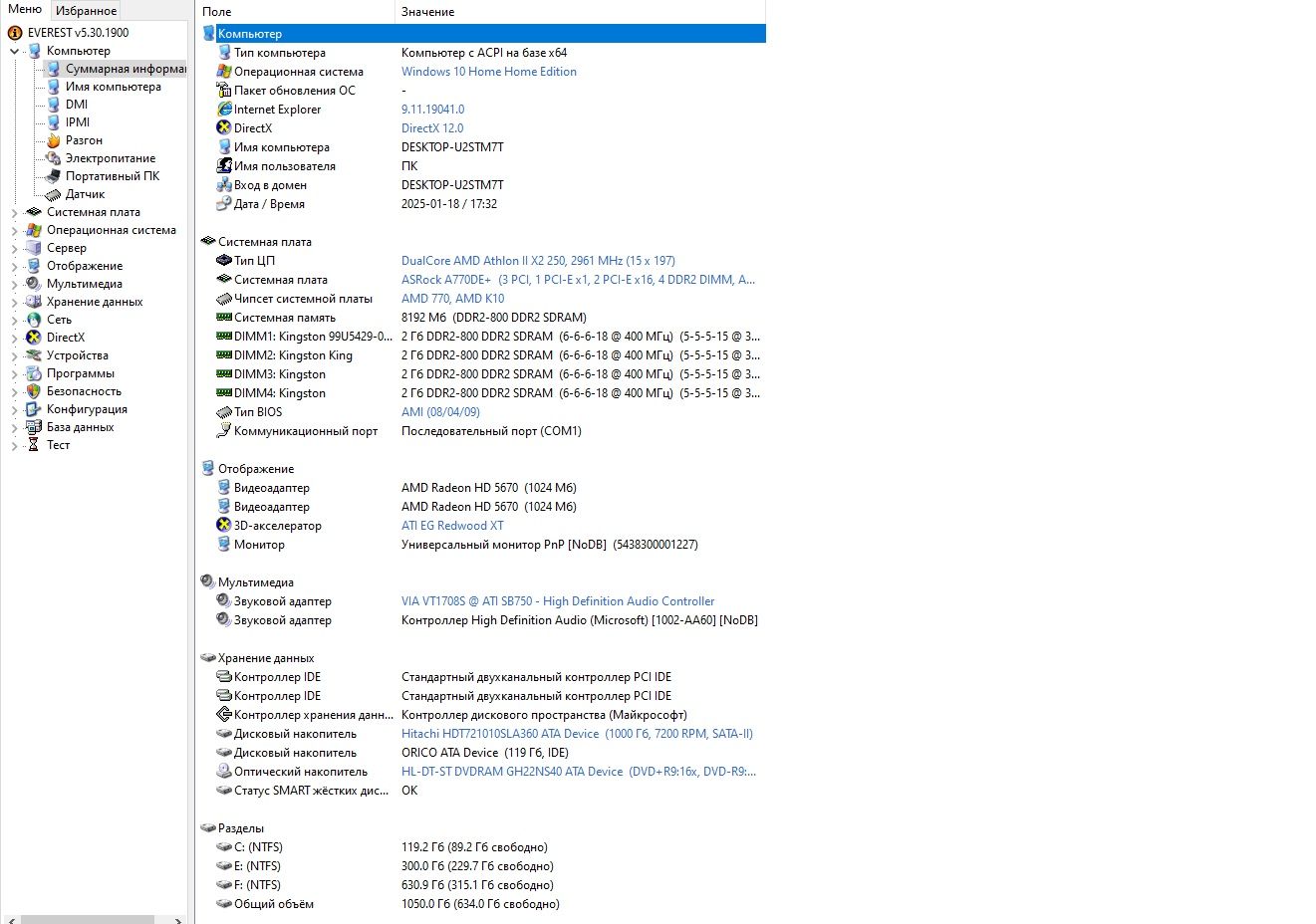Click the Оптический накопитель disc icon

pyautogui.click(x=224, y=772)
